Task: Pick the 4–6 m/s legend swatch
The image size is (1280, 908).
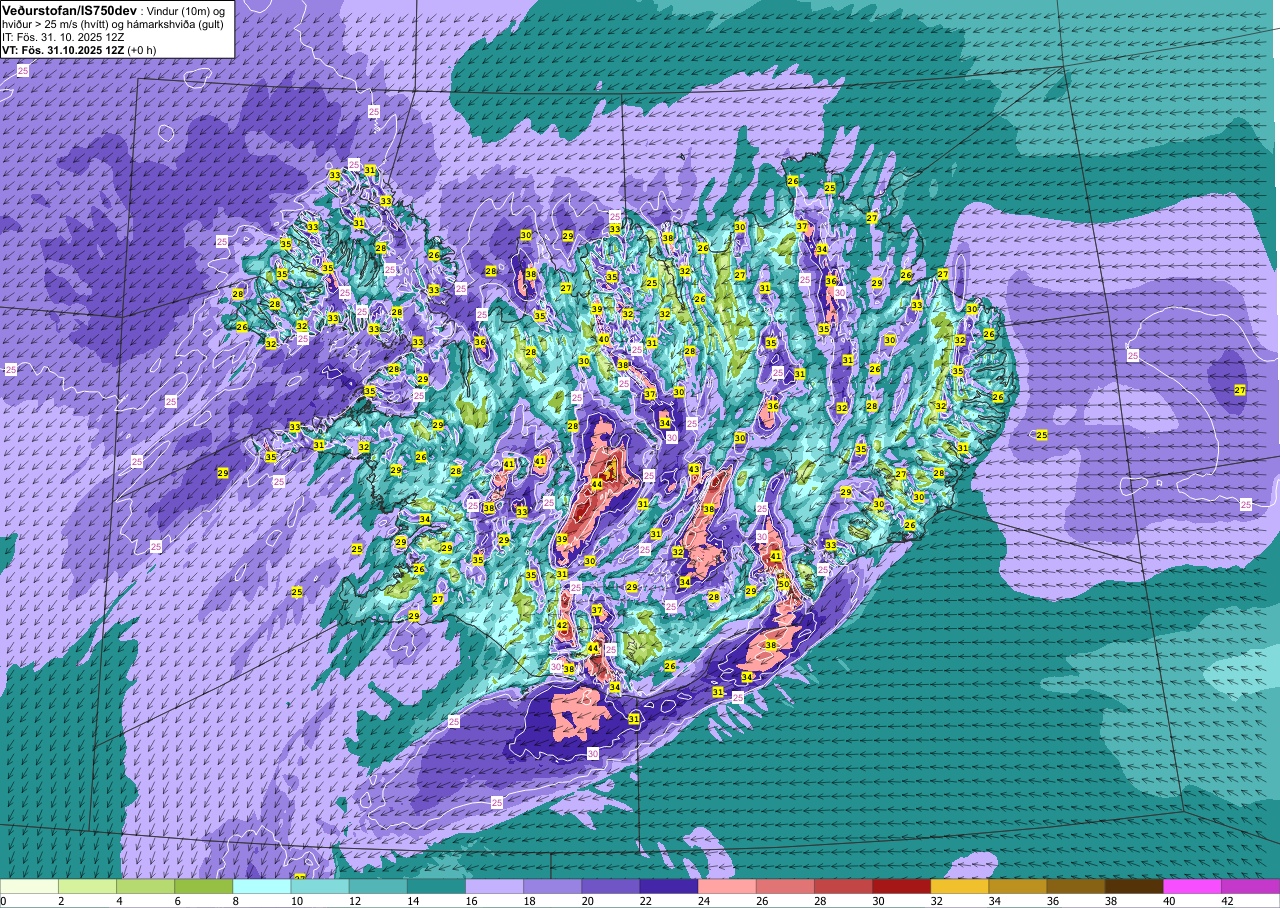Action: tap(145, 886)
